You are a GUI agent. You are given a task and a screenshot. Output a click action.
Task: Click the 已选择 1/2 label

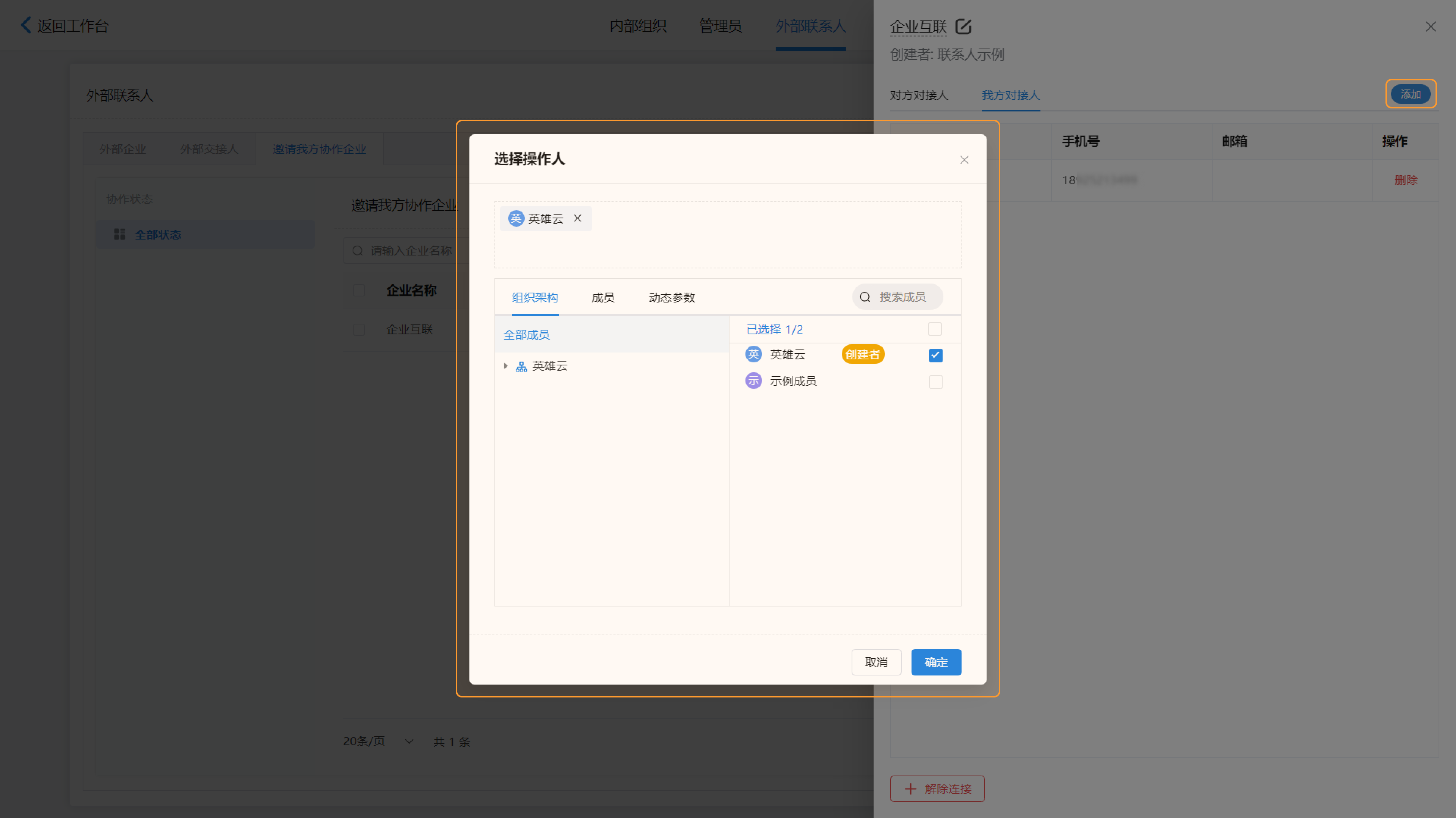point(774,329)
